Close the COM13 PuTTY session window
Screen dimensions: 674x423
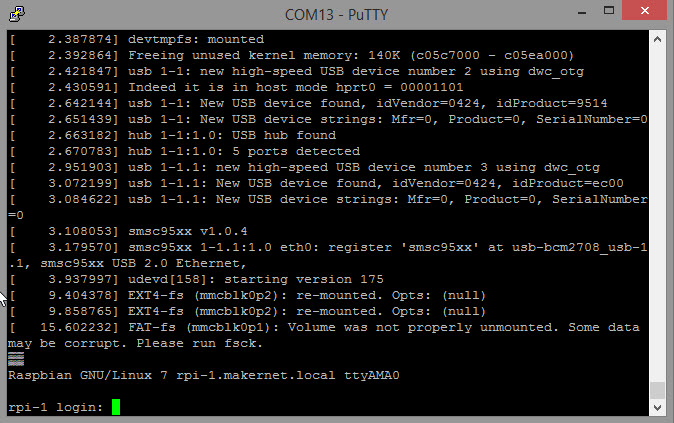tap(644, 10)
